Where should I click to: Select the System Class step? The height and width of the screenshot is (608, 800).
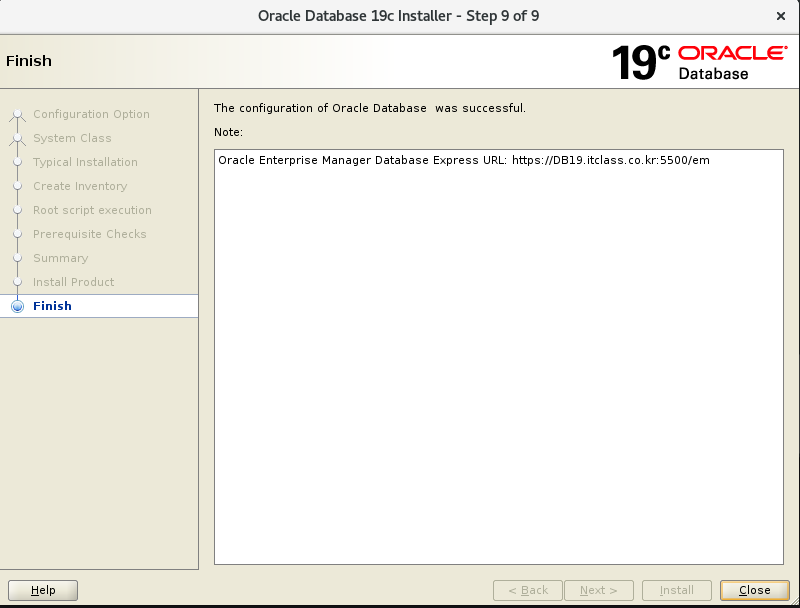coord(72,138)
